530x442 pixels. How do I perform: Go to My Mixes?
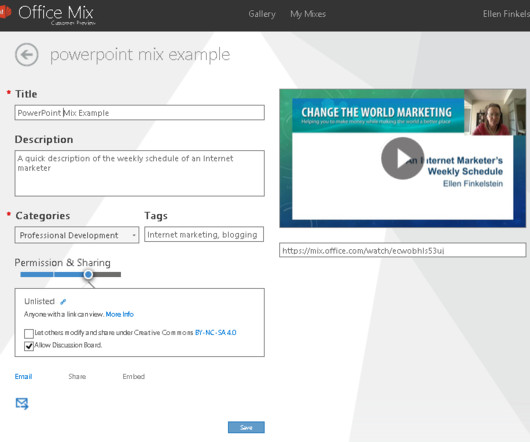tap(308, 14)
